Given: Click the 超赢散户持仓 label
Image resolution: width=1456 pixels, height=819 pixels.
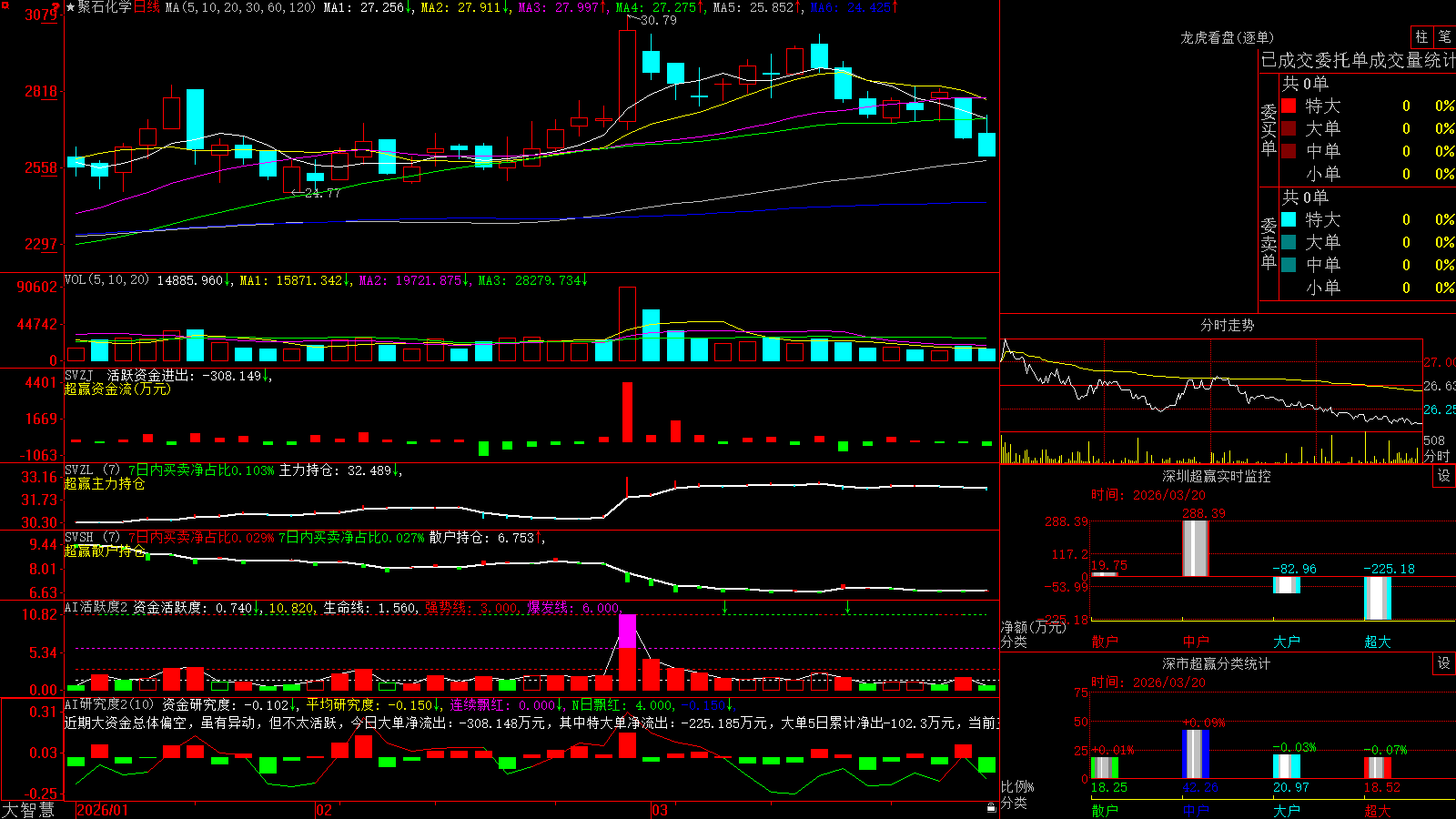Looking at the screenshot, I should point(105,551).
